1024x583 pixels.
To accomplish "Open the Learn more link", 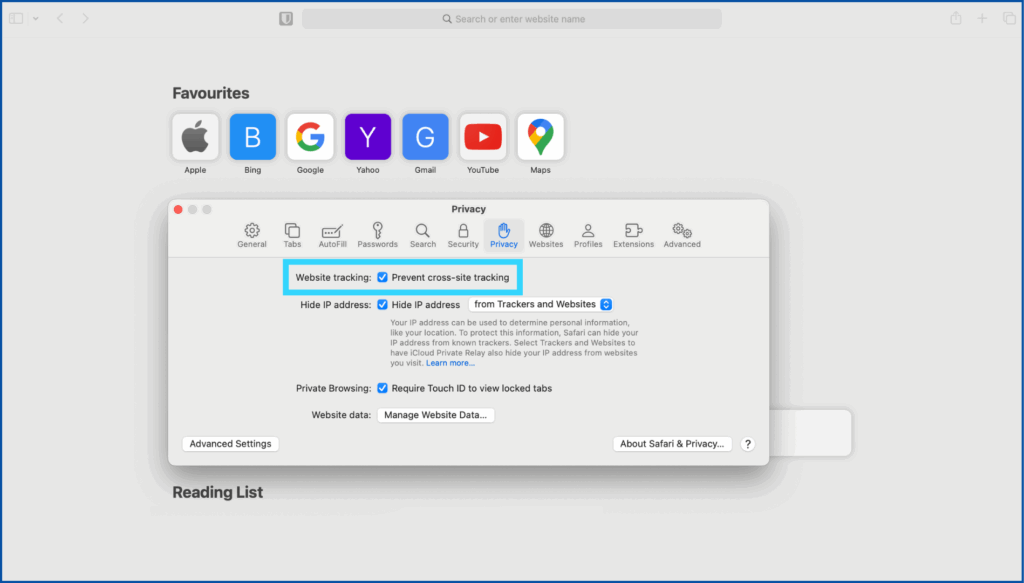I will click(450, 363).
